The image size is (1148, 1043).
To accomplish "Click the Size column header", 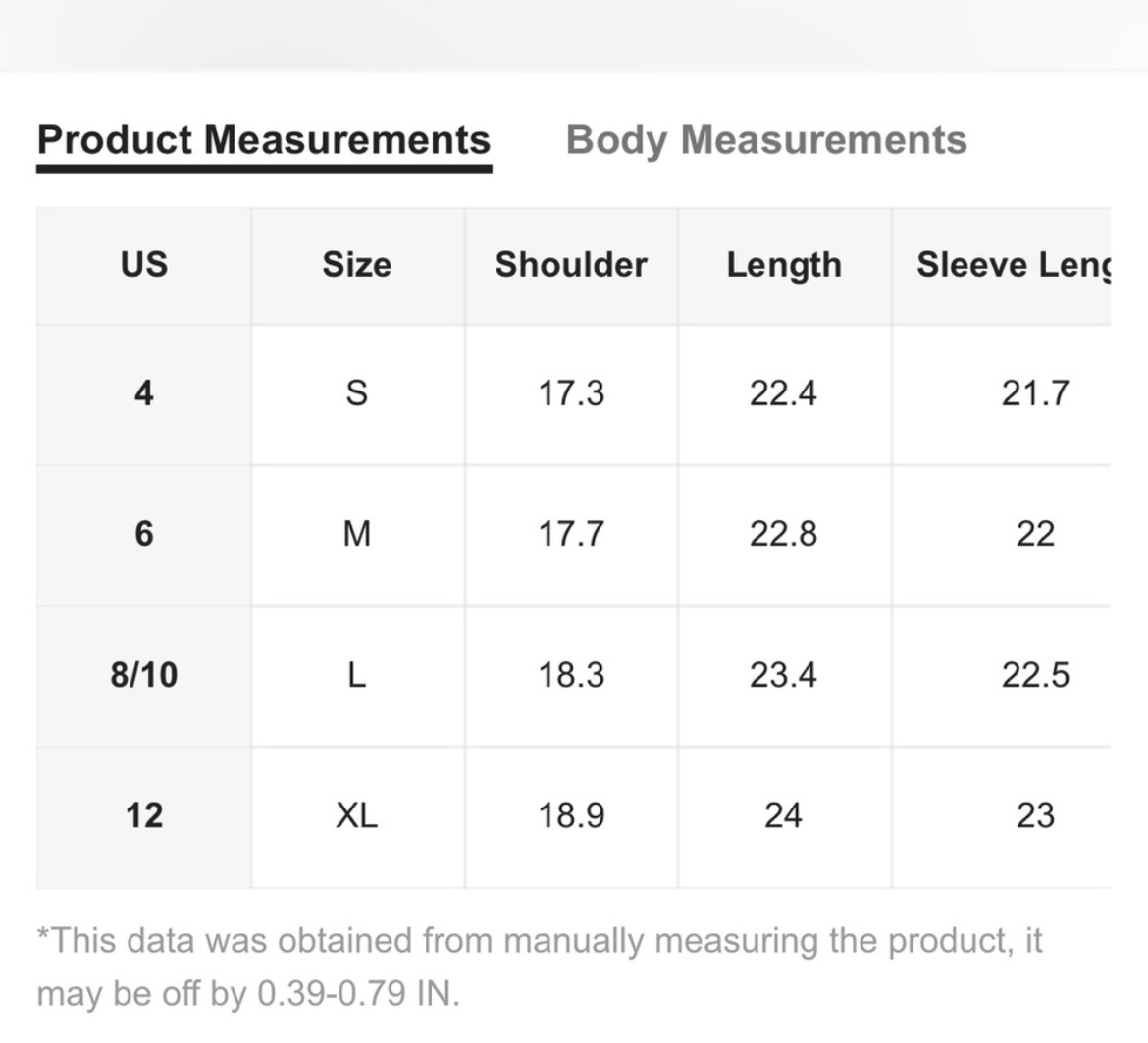I will [357, 264].
